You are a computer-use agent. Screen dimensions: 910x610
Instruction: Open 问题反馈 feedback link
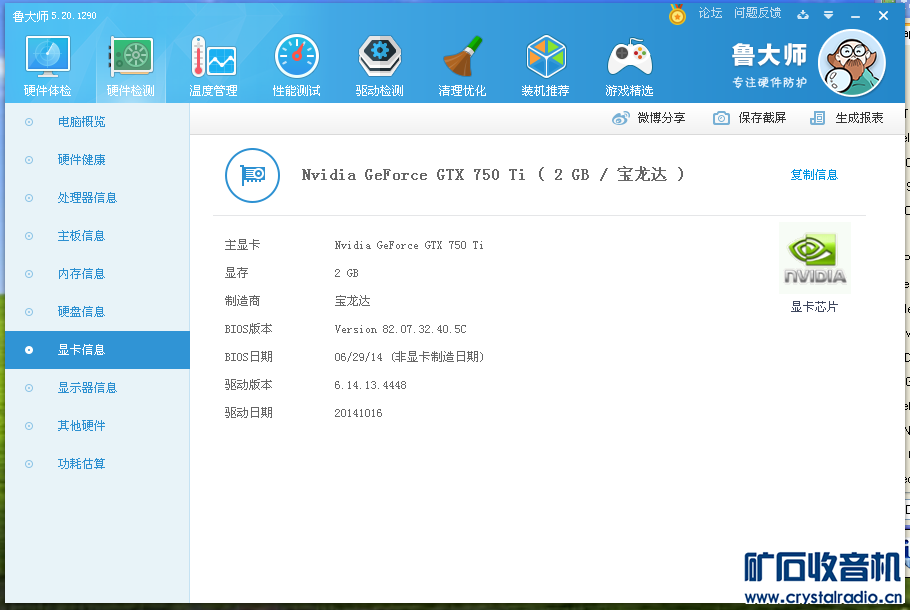click(x=757, y=13)
